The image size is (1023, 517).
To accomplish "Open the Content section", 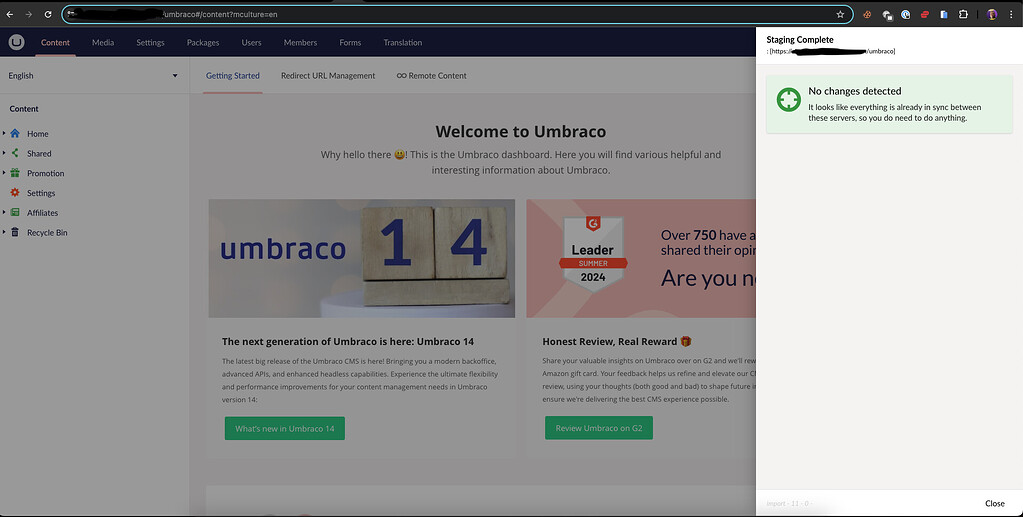I will pos(55,42).
